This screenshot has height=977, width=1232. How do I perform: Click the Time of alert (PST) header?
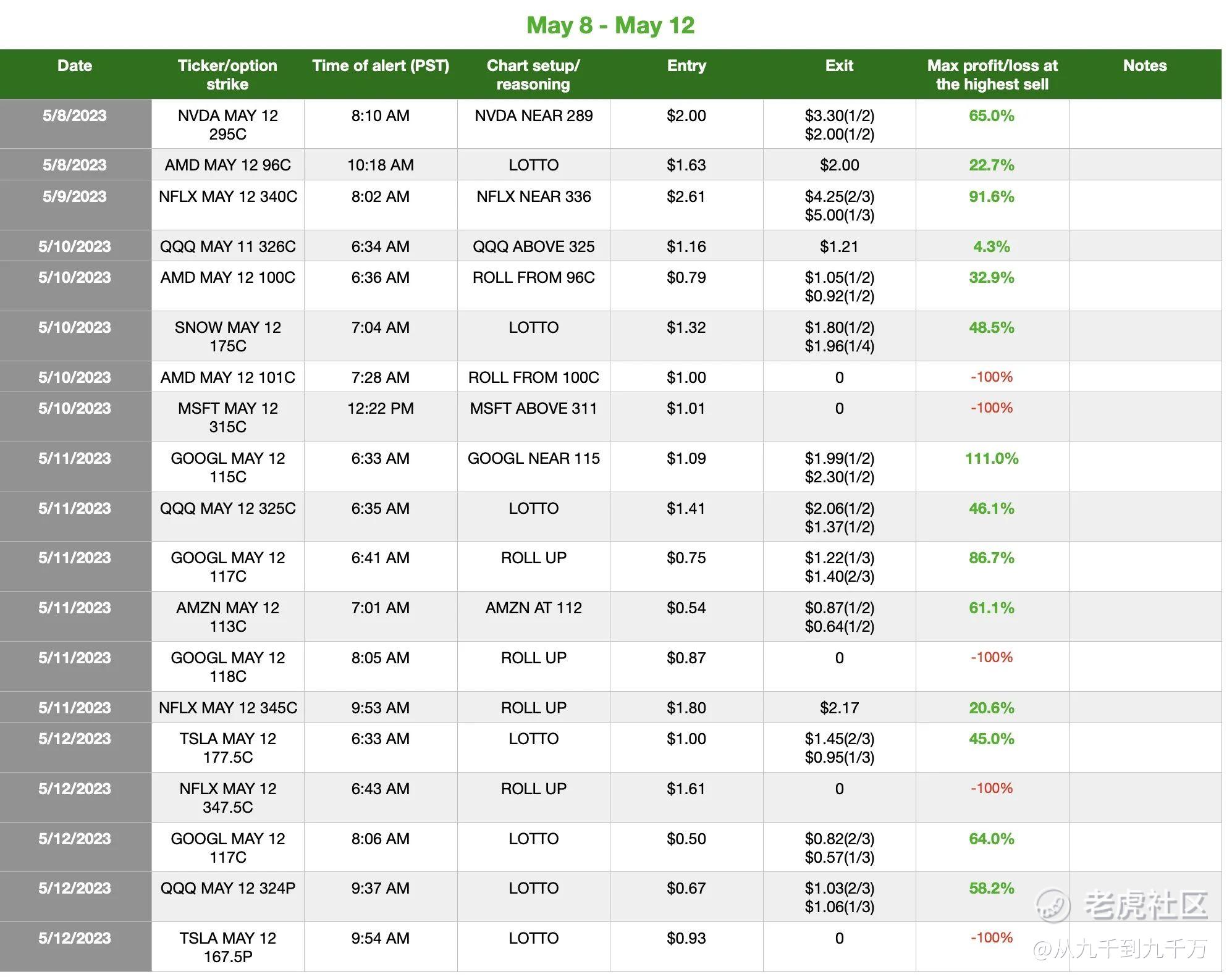pyautogui.click(x=381, y=66)
